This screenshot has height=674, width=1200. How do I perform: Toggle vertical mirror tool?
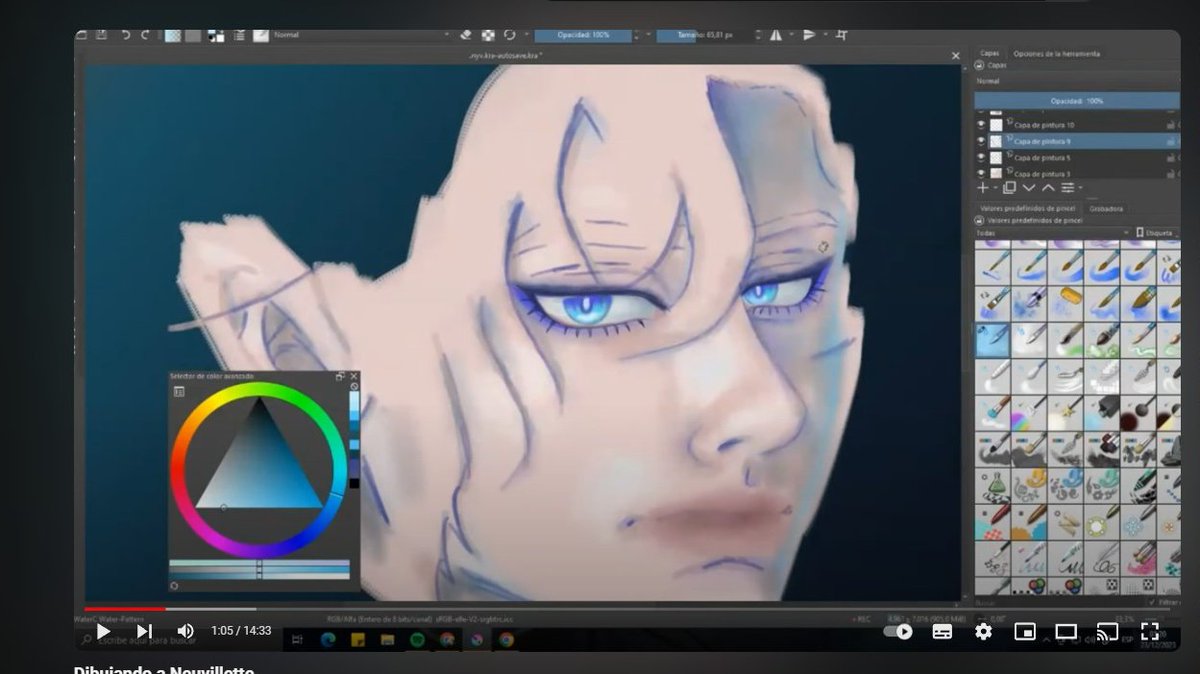[810, 35]
